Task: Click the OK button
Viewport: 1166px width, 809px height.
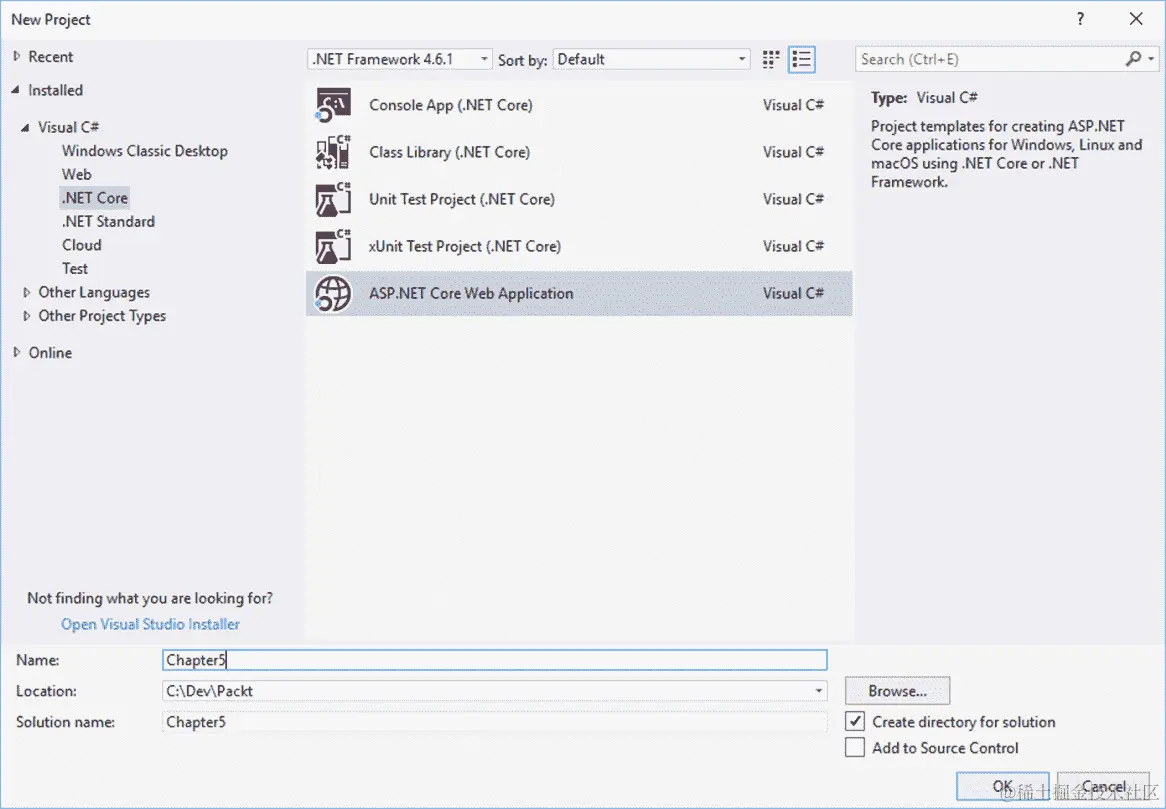Action: click(x=1002, y=787)
